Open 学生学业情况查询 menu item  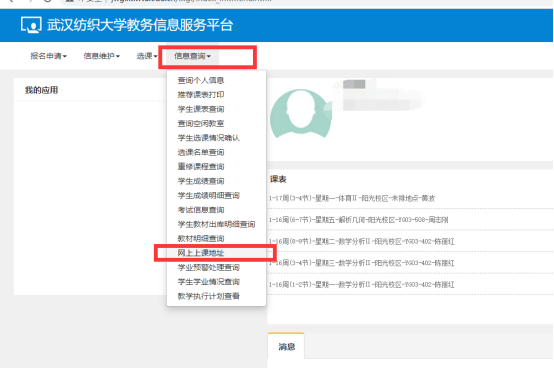pyautogui.click(x=208, y=282)
